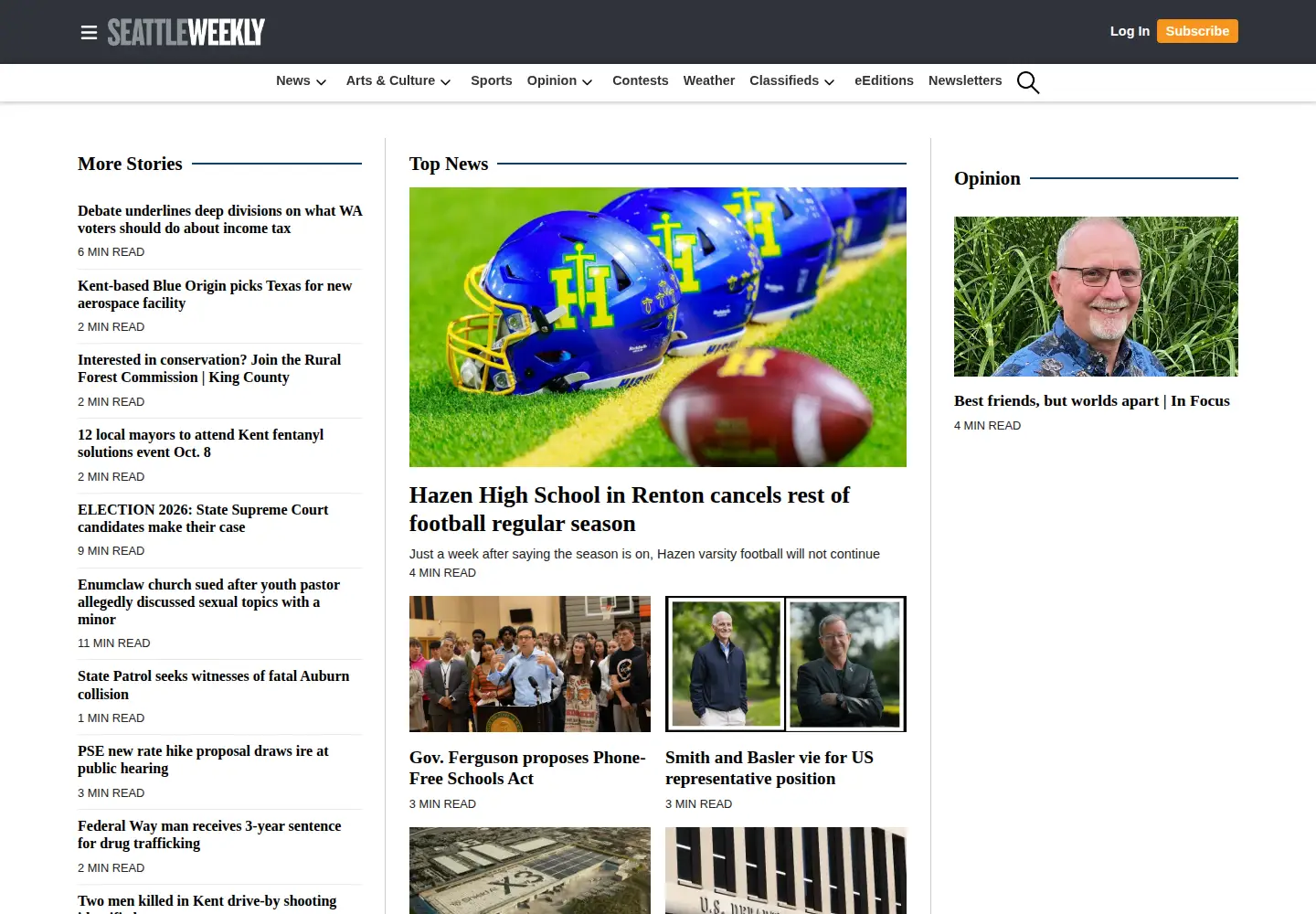1316x914 pixels.
Task: Expand the News dropdown chevron
Action: pyautogui.click(x=321, y=82)
